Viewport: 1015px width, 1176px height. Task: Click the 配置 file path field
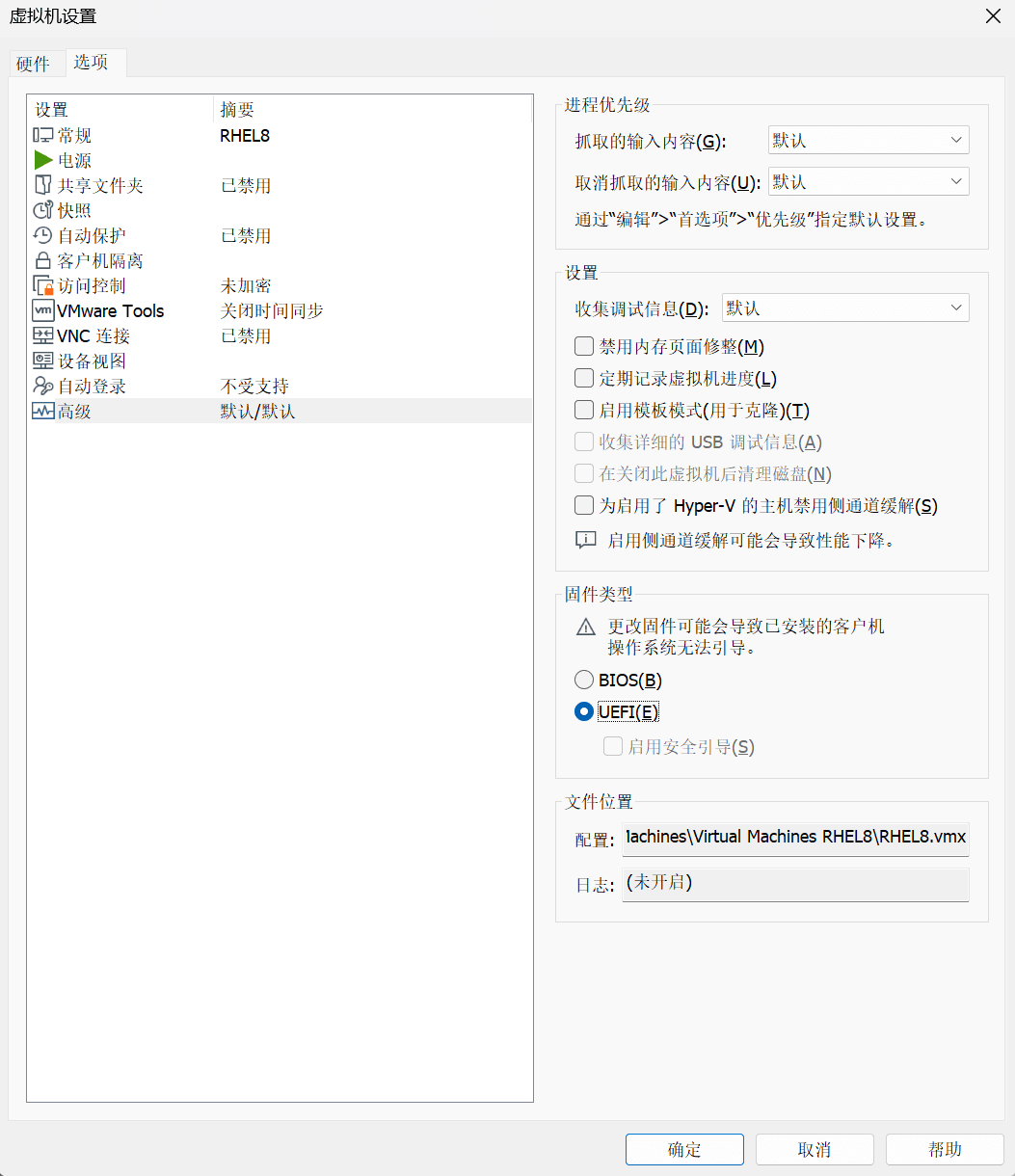[x=795, y=838]
